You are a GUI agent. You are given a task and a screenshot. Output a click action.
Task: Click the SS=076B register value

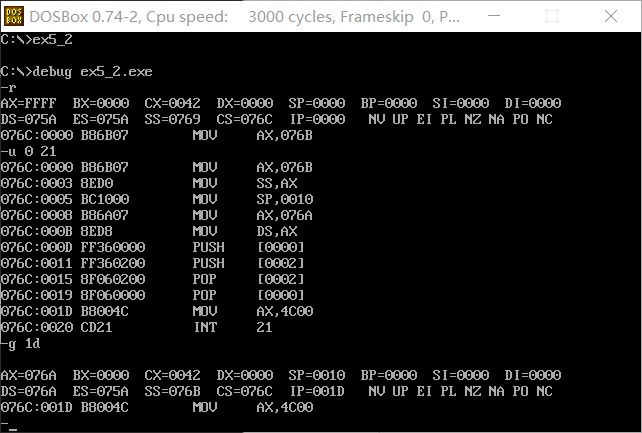(172, 391)
